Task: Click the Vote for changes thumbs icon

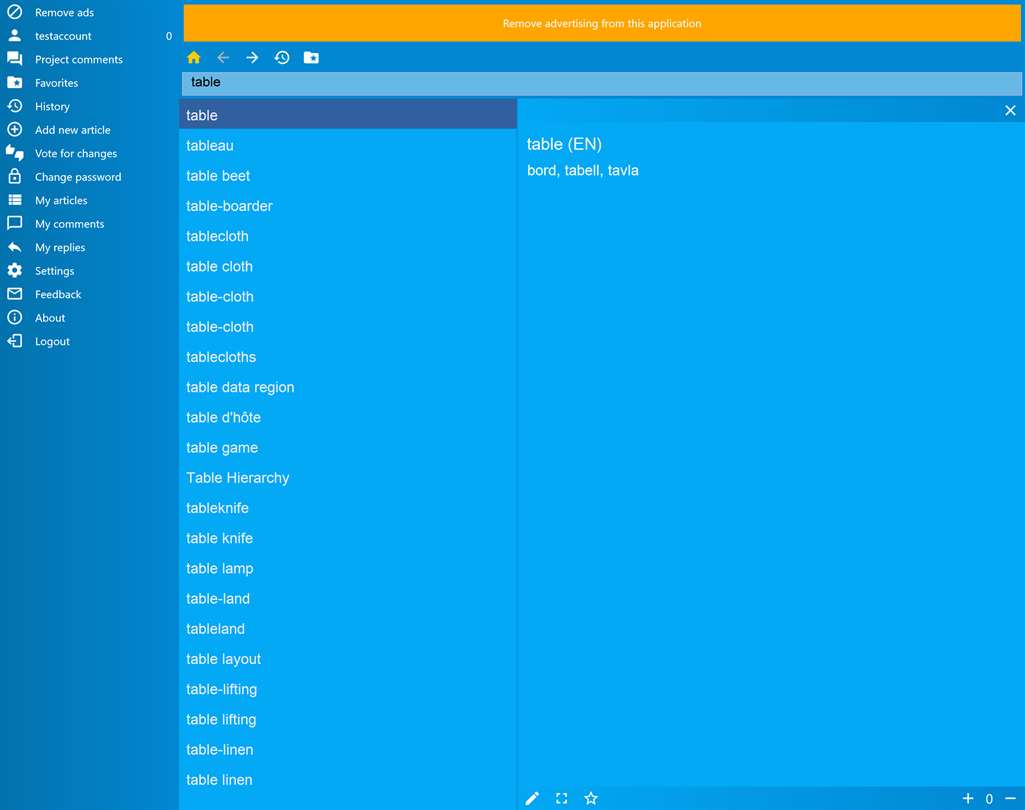Action: pos(14,153)
